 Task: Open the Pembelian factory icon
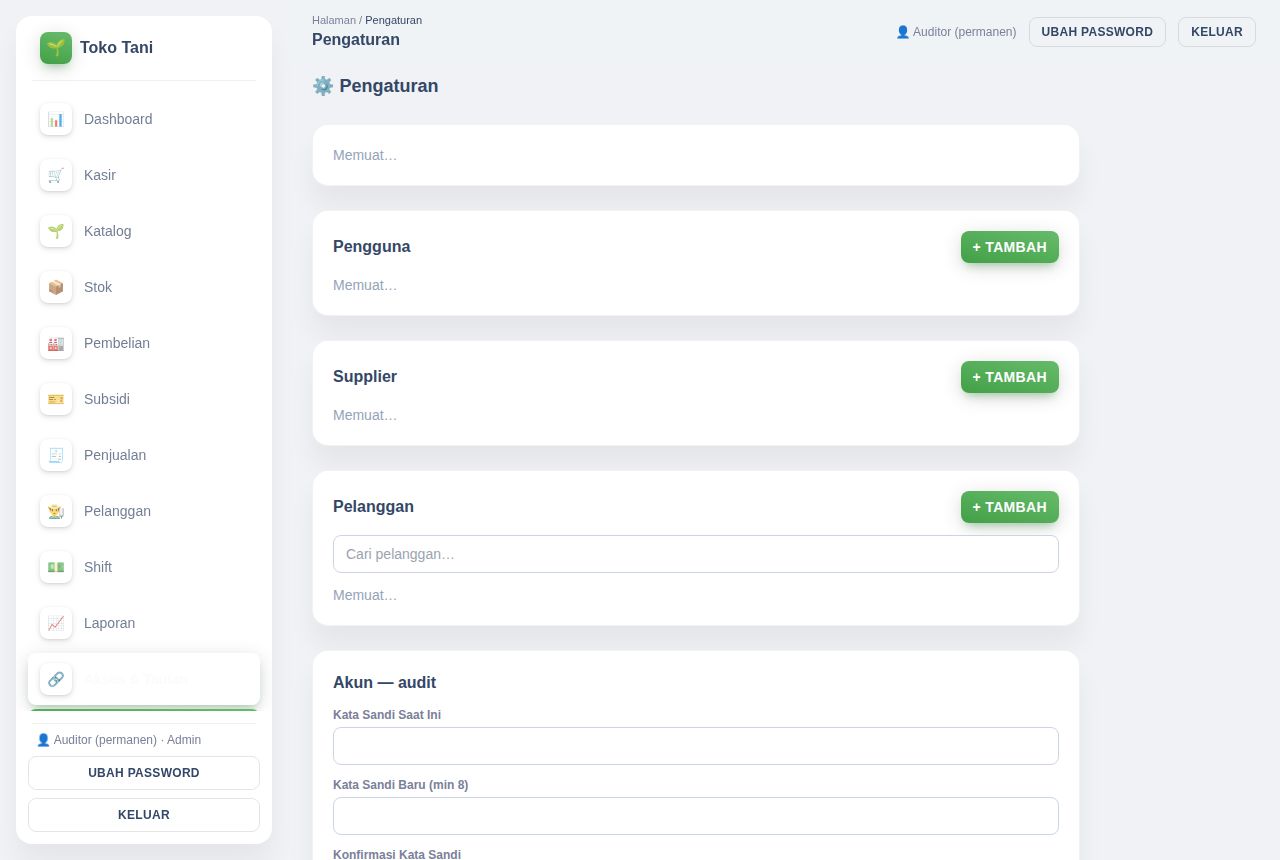coord(56,343)
